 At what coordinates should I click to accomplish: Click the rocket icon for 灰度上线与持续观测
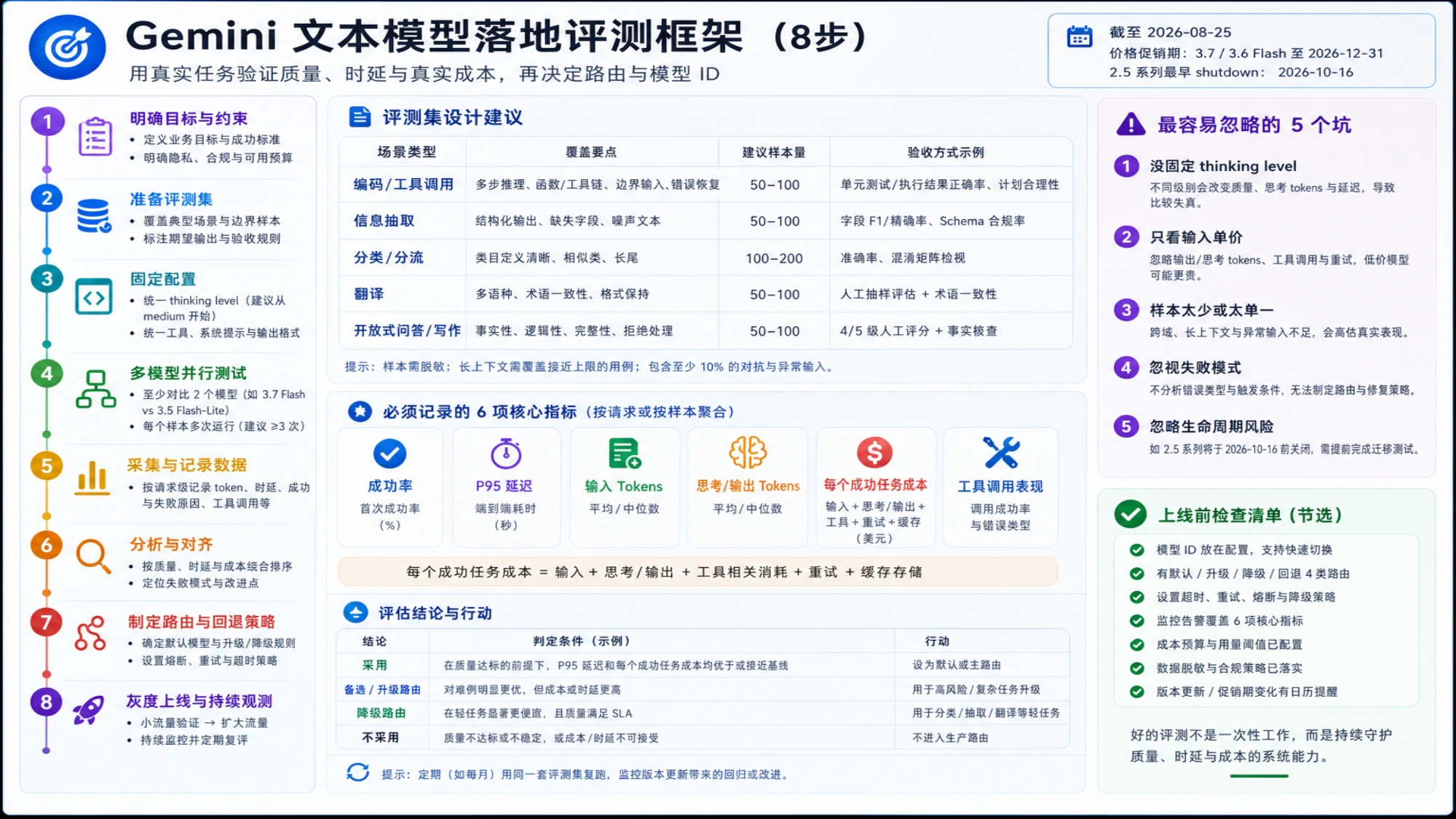pos(89,710)
